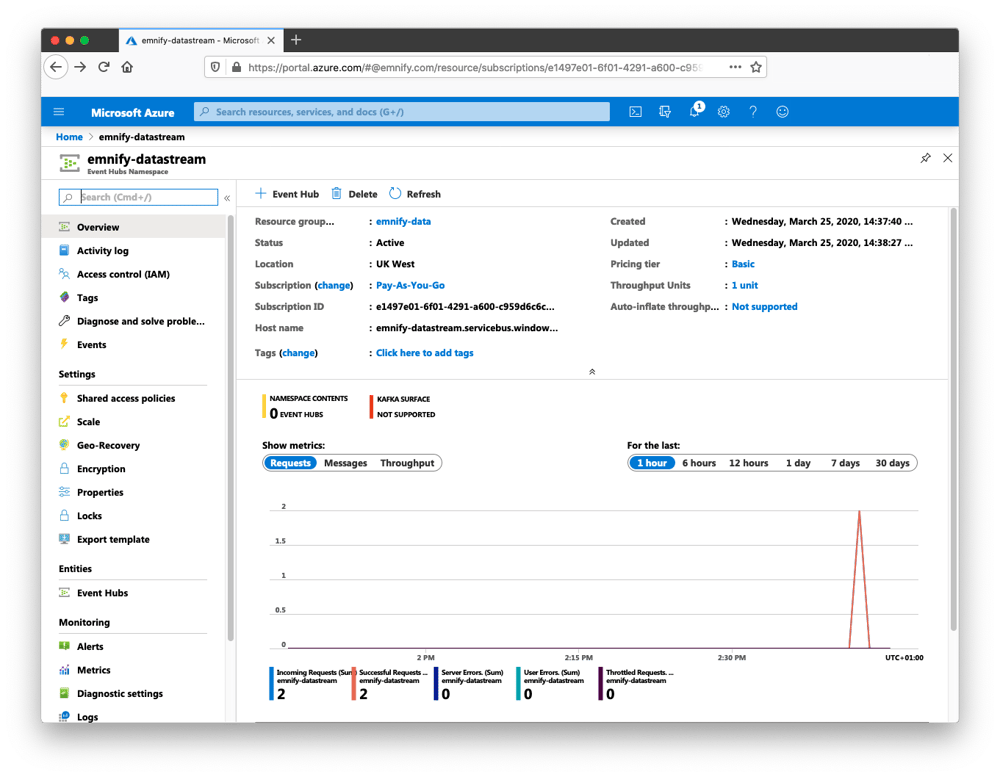The width and height of the screenshot is (1000, 777).
Task: Change the subscription via the change link
Action: 334,285
